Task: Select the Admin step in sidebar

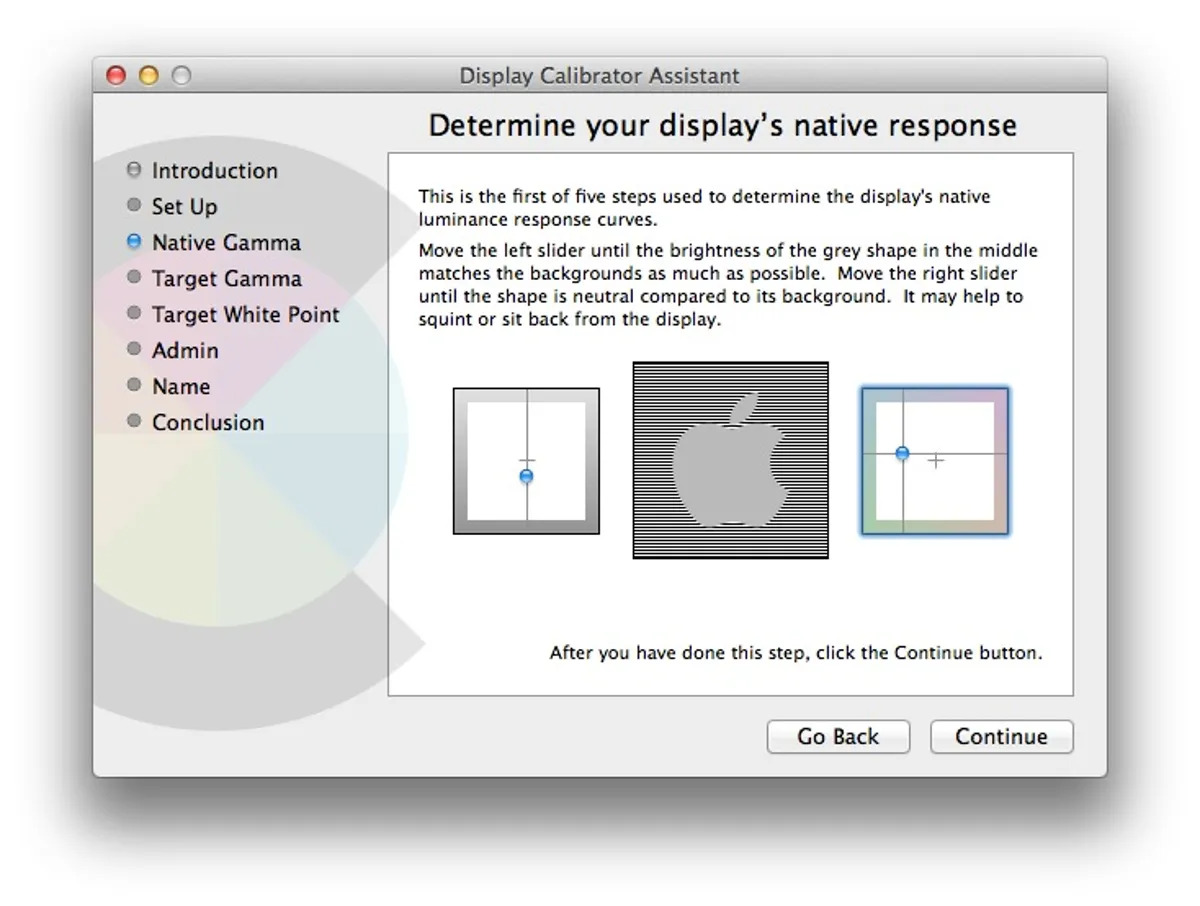Action: (185, 351)
